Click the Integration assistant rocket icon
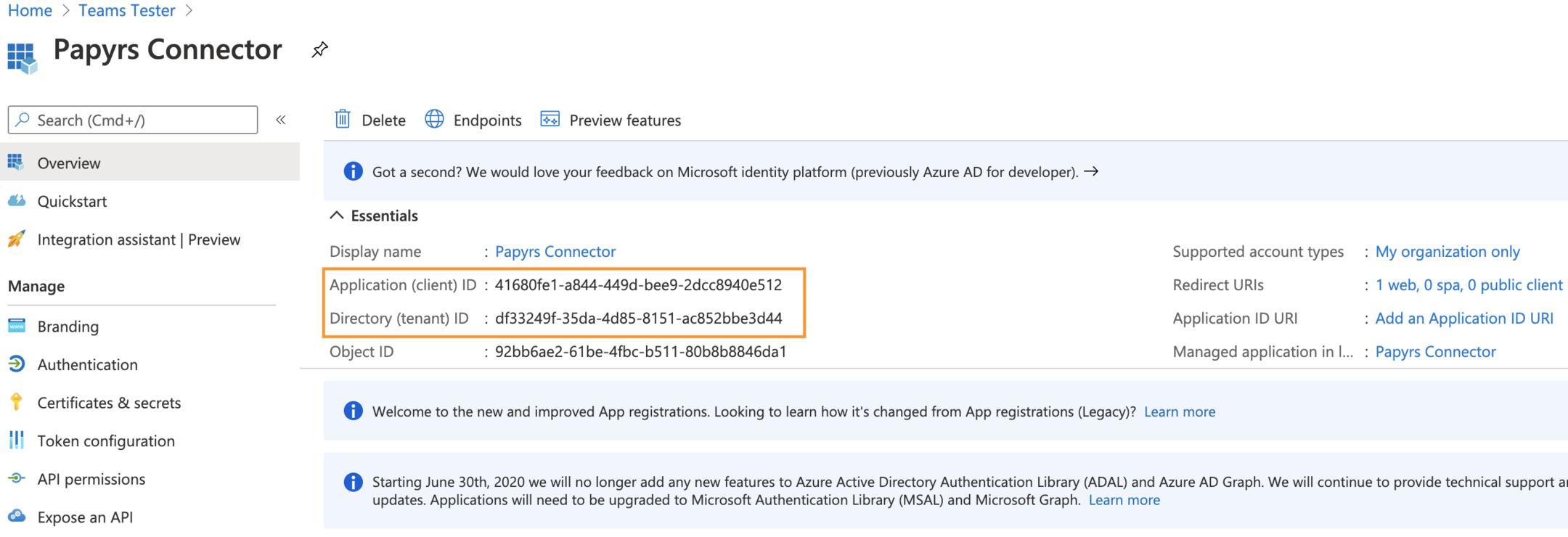Image resolution: width=1568 pixels, height=537 pixels. [16, 239]
